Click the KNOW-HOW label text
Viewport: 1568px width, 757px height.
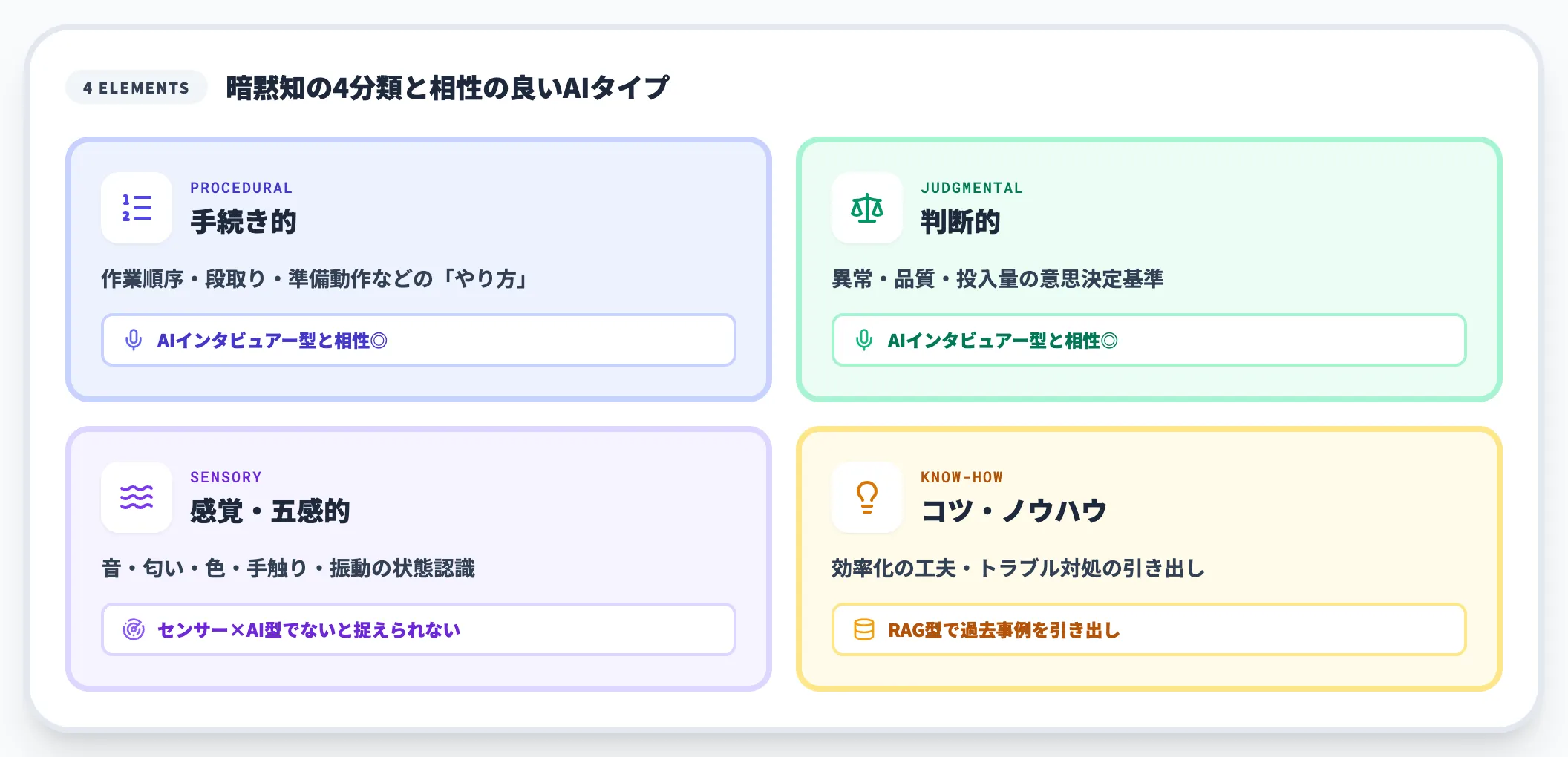pos(962,477)
